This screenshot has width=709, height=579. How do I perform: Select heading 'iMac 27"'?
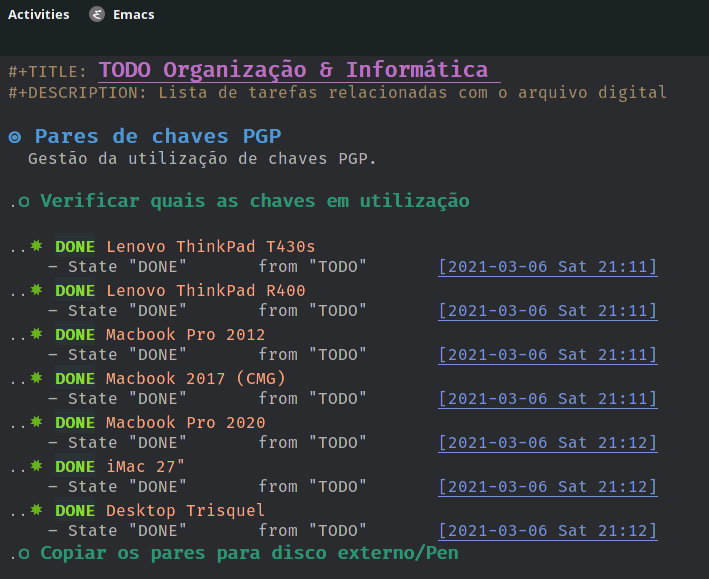click(146, 466)
